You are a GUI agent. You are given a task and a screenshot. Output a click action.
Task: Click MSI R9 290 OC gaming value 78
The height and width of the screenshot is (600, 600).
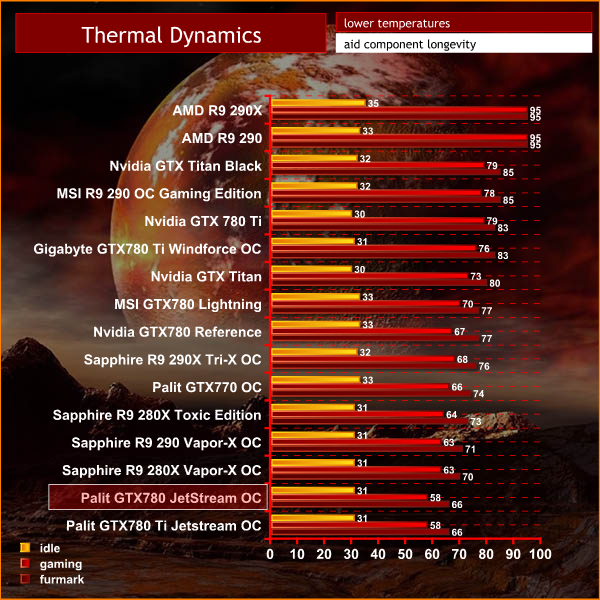pyautogui.click(x=489, y=193)
